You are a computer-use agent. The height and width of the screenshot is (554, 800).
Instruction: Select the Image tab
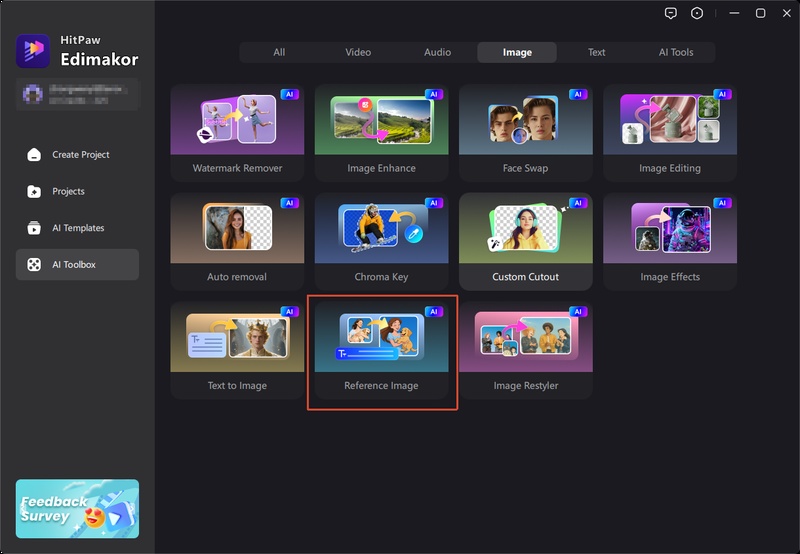click(x=517, y=52)
